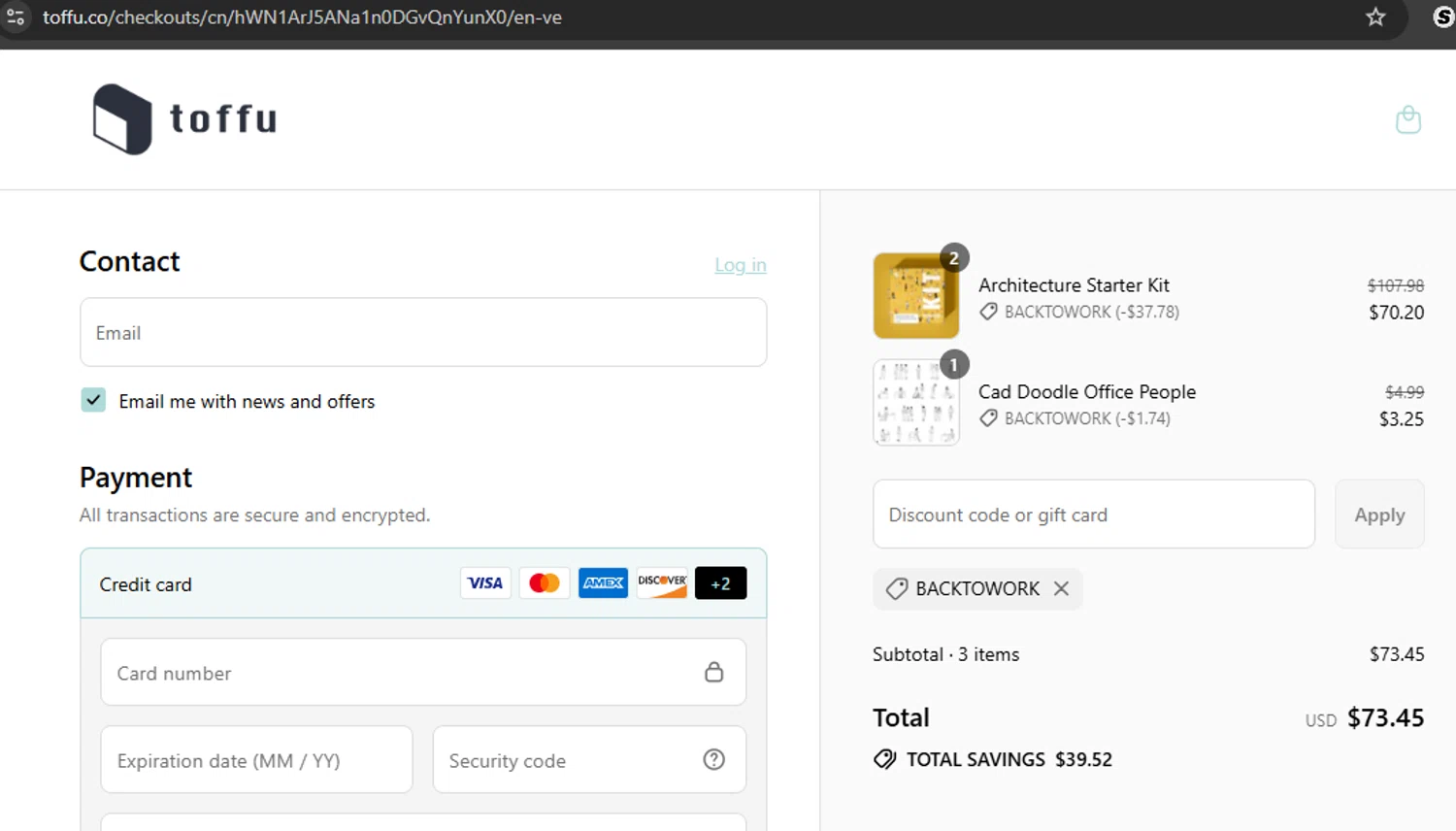Screen dimensions: 1456x831
Task: Click the quantity badge 1 on Cad Doodle
Action: click(954, 364)
